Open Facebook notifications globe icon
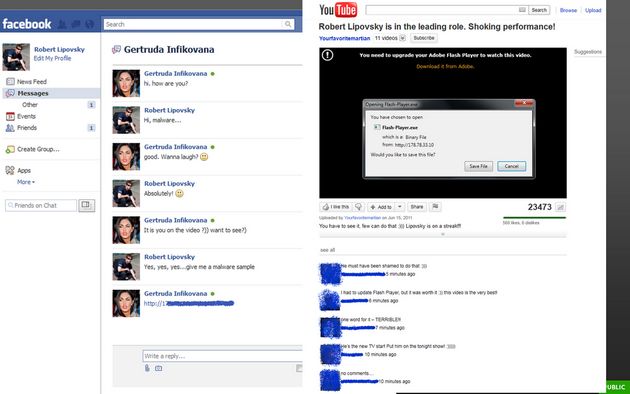Viewport: 630px width, 394px height. click(90, 24)
